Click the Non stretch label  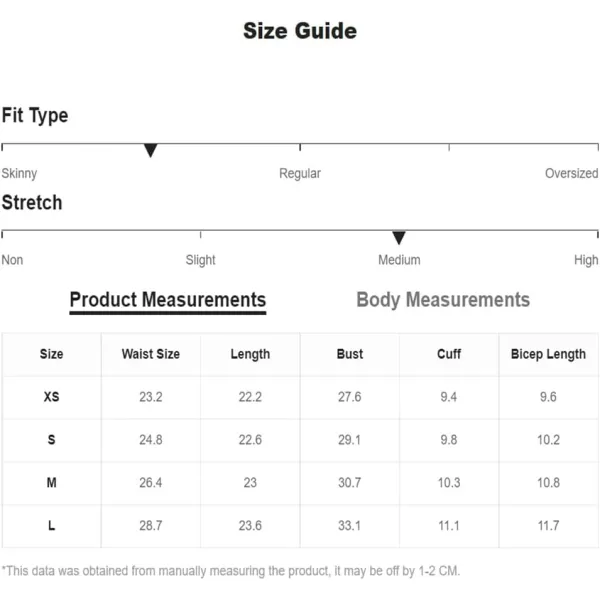pos(12,260)
